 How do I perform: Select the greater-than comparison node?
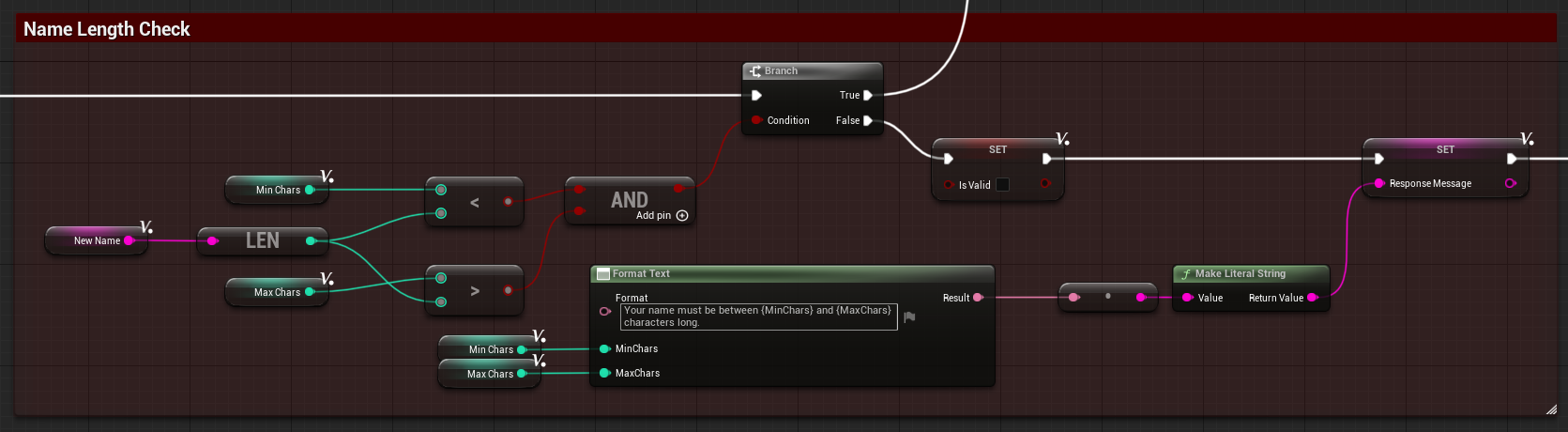[x=474, y=290]
